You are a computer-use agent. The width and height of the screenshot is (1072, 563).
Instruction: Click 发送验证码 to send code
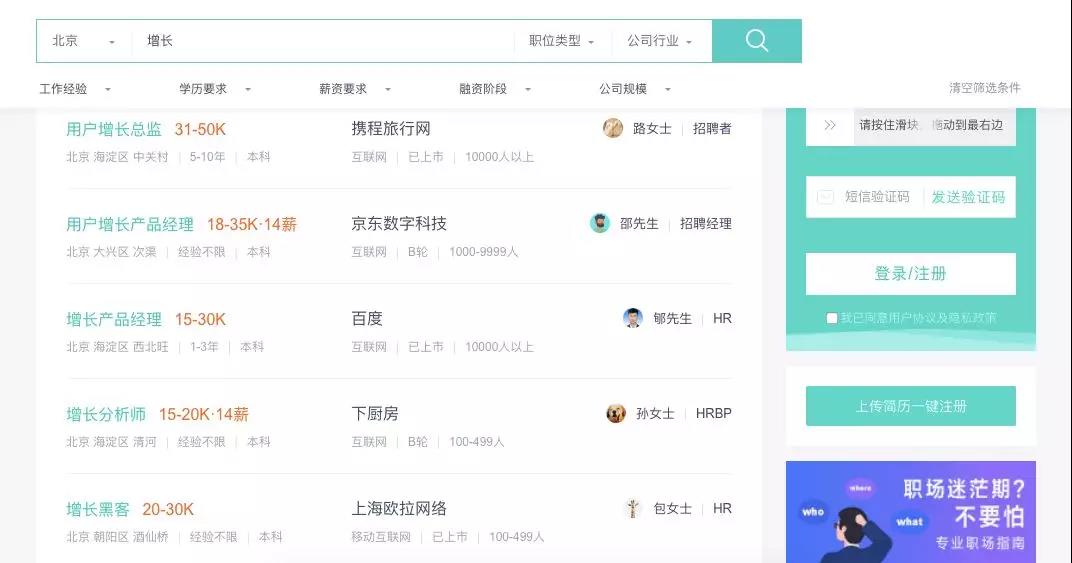coord(968,197)
